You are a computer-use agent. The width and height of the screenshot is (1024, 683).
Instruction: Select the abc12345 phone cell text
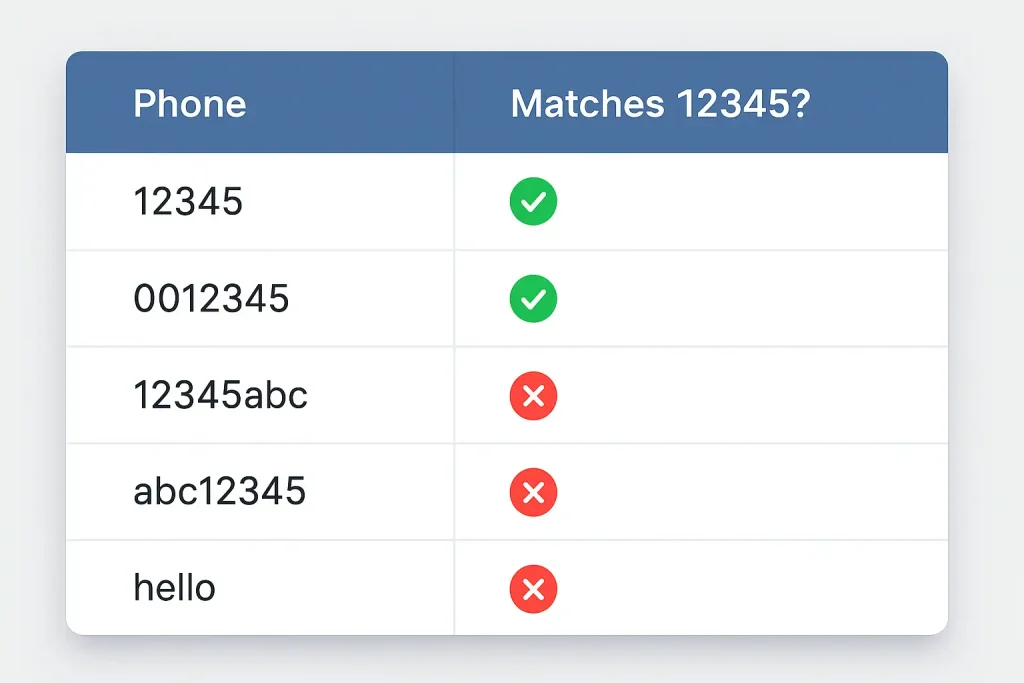click(219, 492)
